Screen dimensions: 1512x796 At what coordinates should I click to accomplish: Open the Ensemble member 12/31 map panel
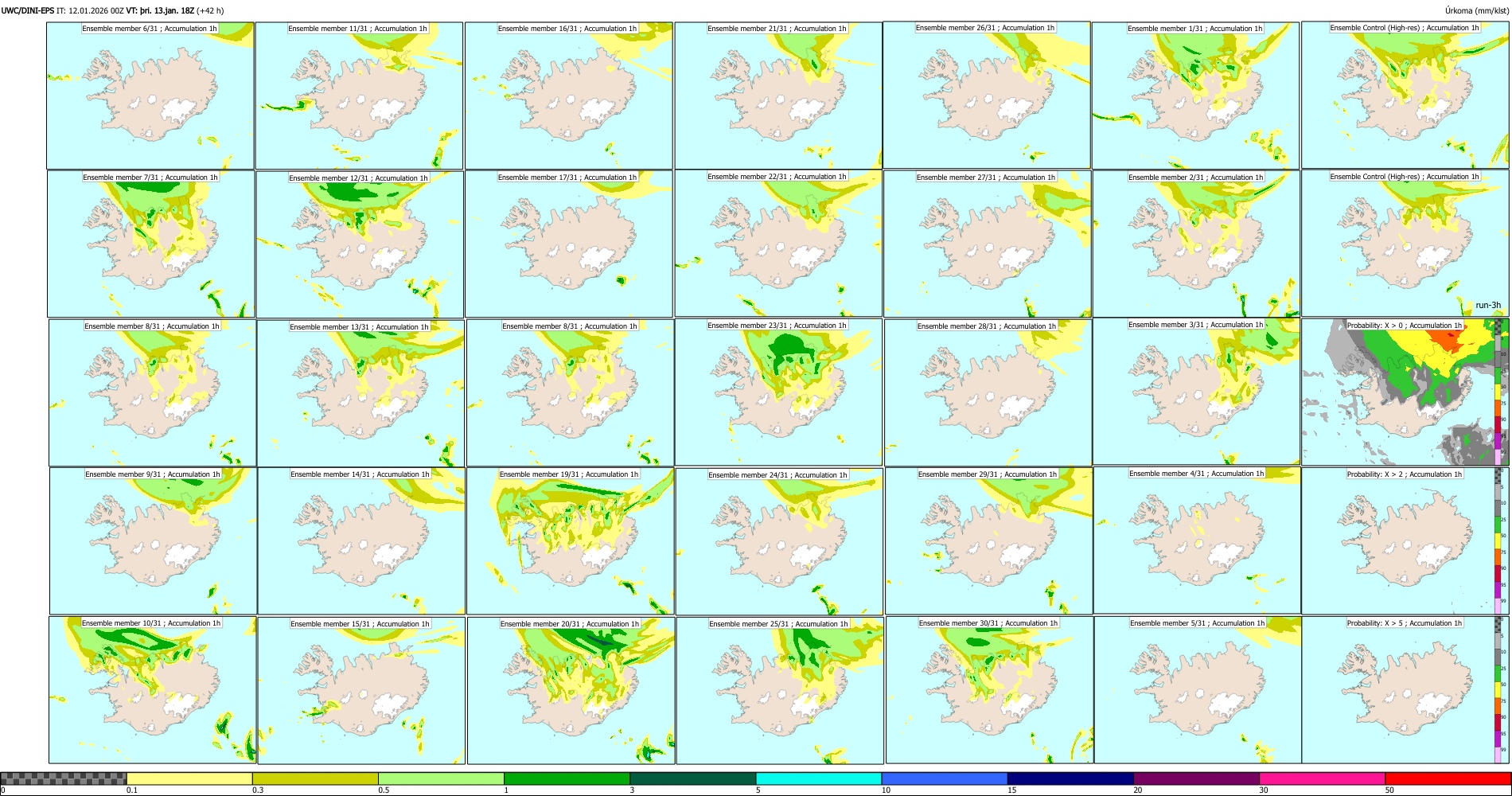click(360, 244)
